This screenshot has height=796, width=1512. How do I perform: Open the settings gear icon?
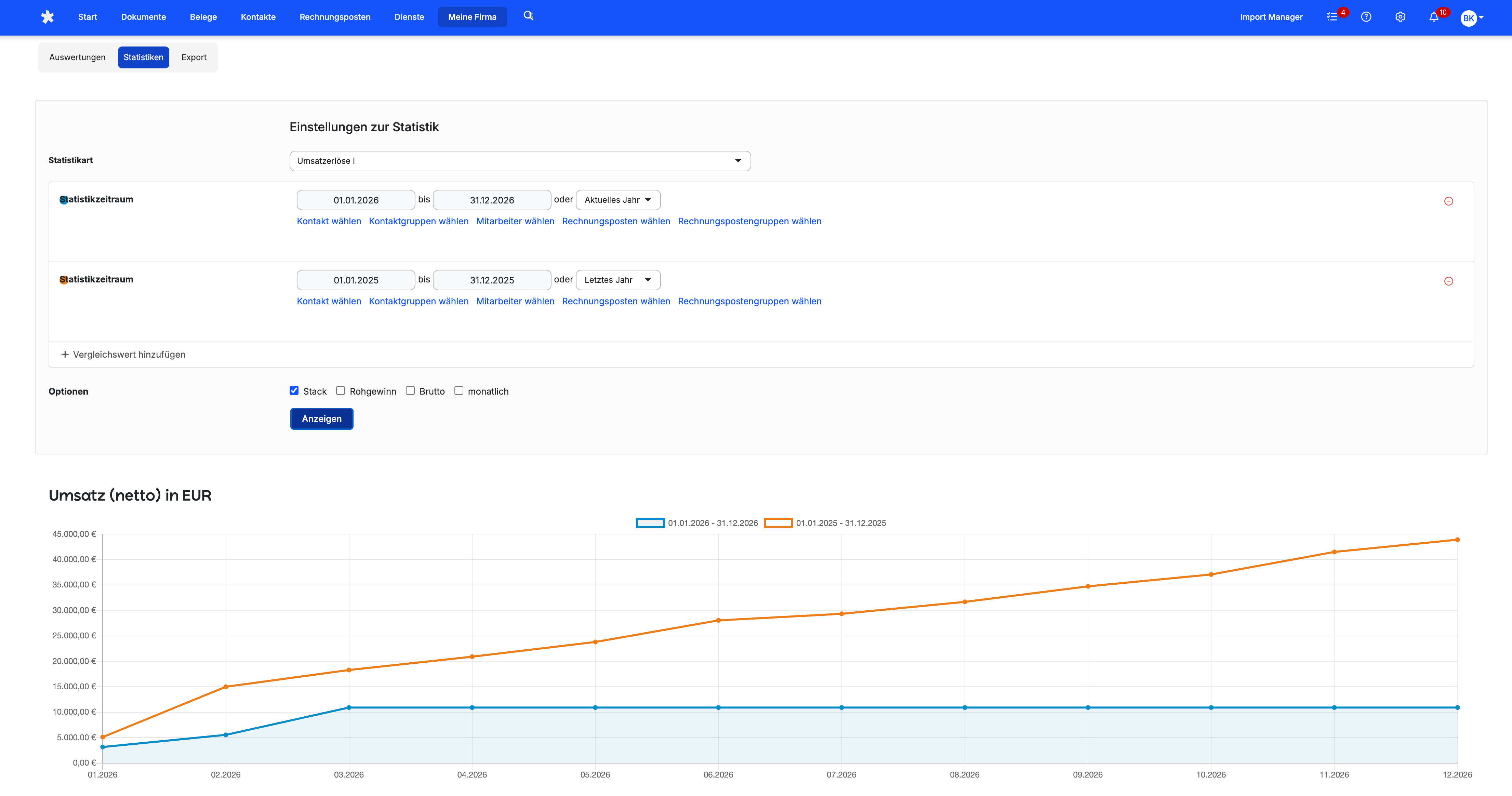(x=1400, y=17)
